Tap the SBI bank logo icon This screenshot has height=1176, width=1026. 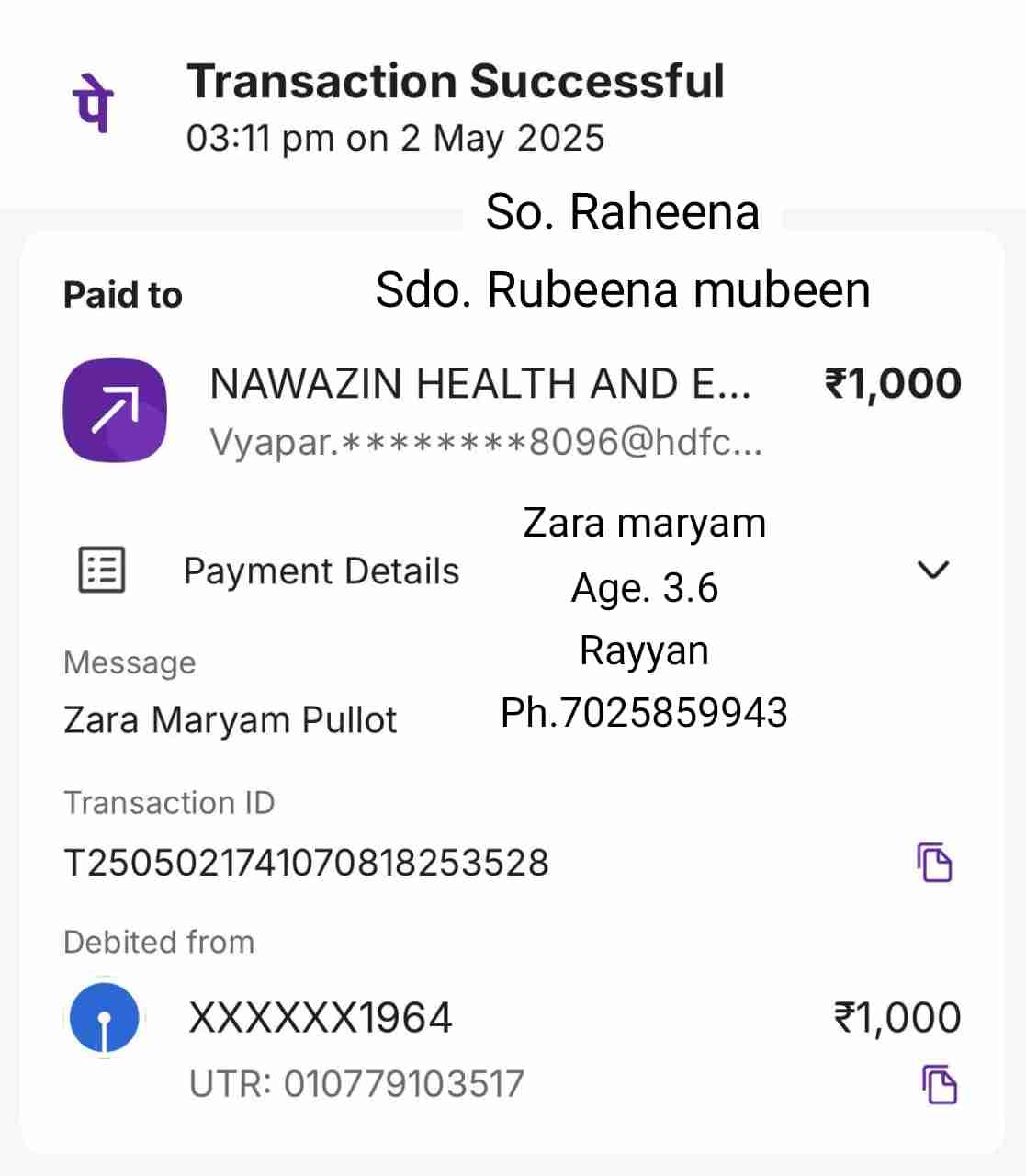pos(105,1018)
